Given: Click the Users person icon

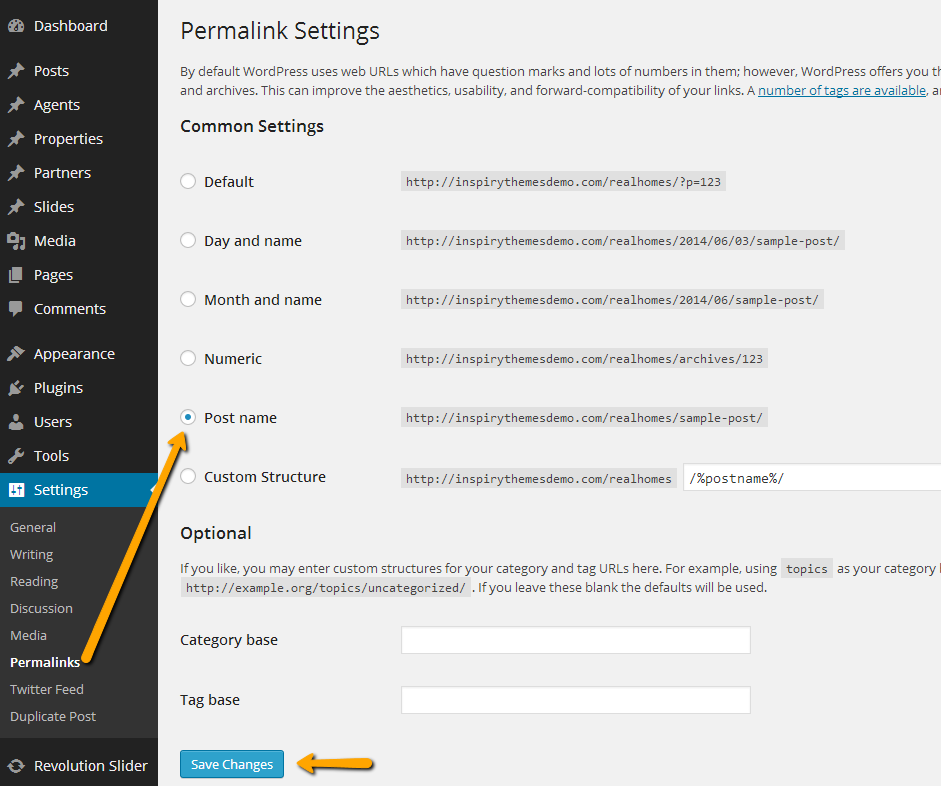Looking at the screenshot, I should pos(16,422).
